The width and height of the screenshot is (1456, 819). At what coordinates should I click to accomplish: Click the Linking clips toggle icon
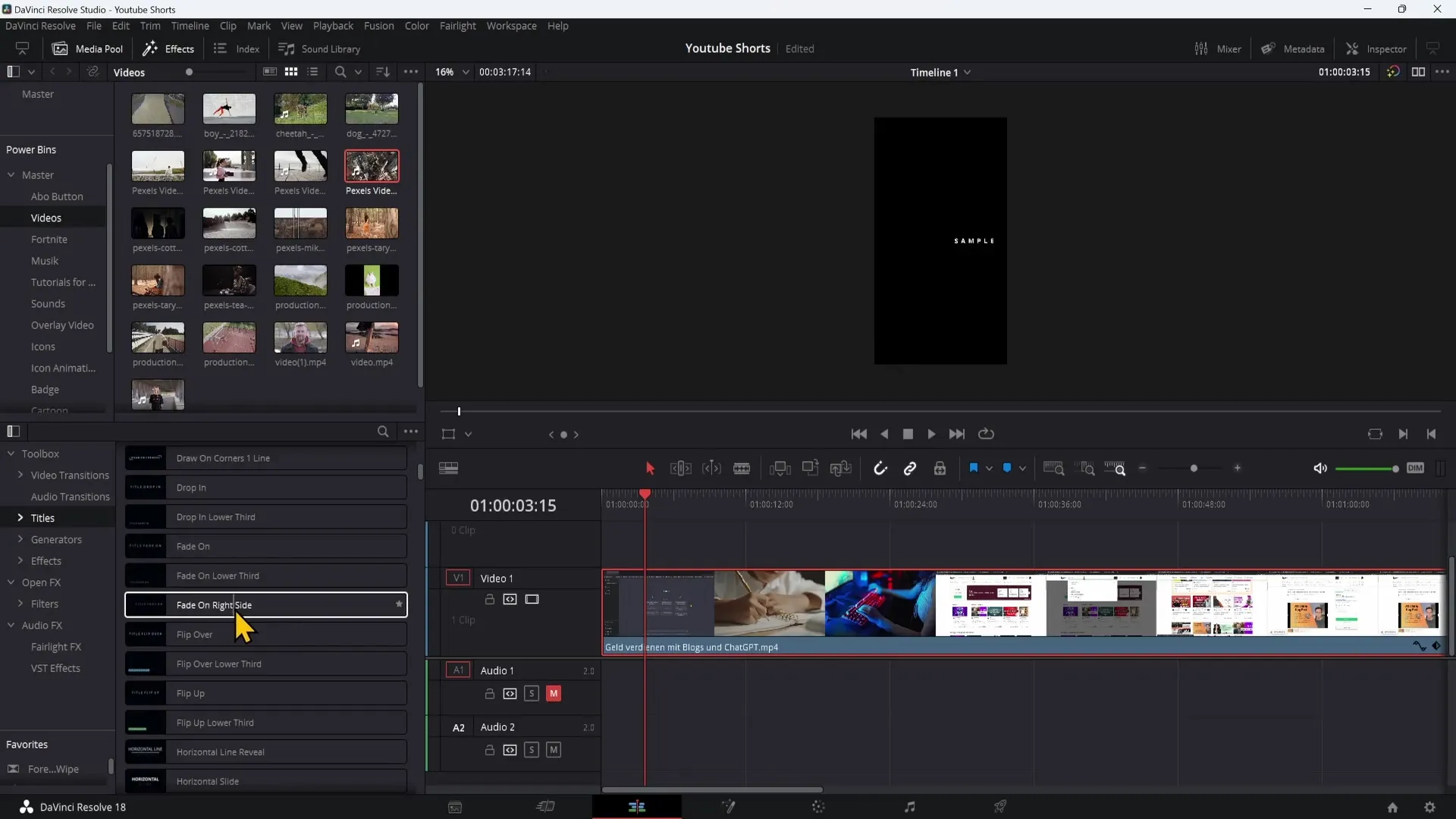[911, 468]
